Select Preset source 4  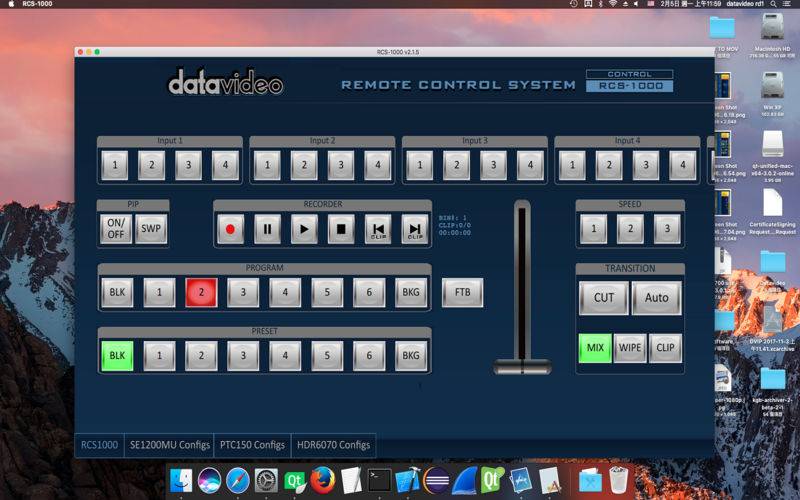tap(285, 356)
